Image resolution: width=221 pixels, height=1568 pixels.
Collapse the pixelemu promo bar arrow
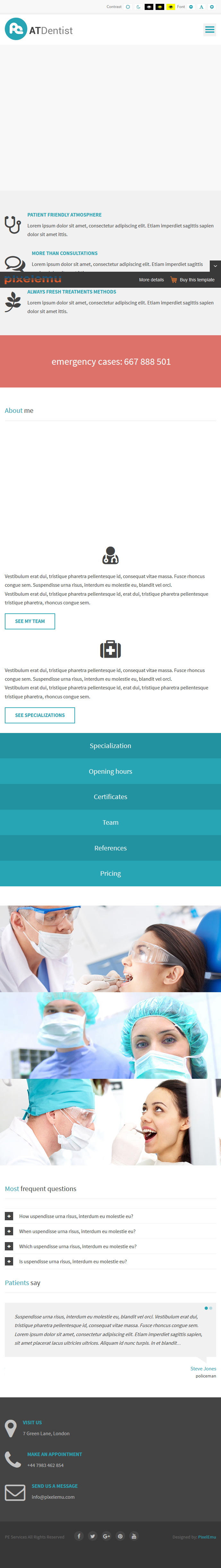[215, 266]
